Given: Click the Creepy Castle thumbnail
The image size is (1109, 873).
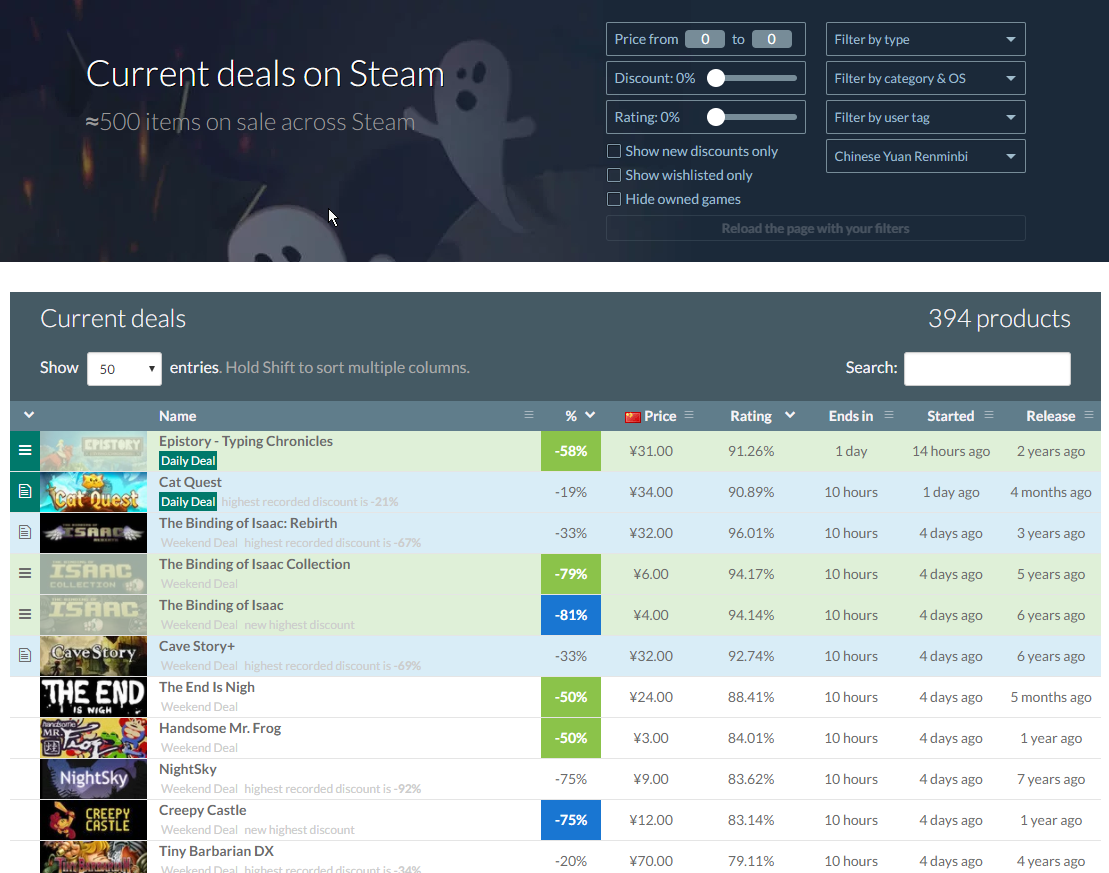Looking at the screenshot, I should pyautogui.click(x=93, y=820).
